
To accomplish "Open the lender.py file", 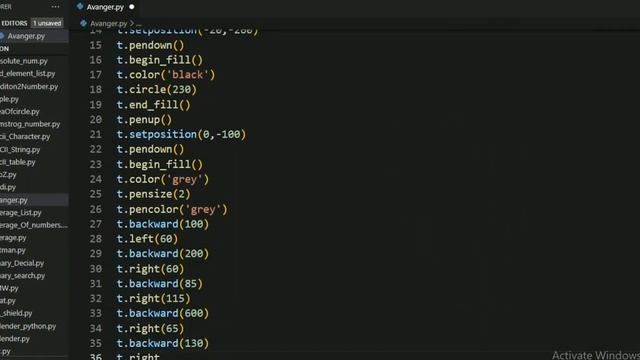I will tap(15, 338).
